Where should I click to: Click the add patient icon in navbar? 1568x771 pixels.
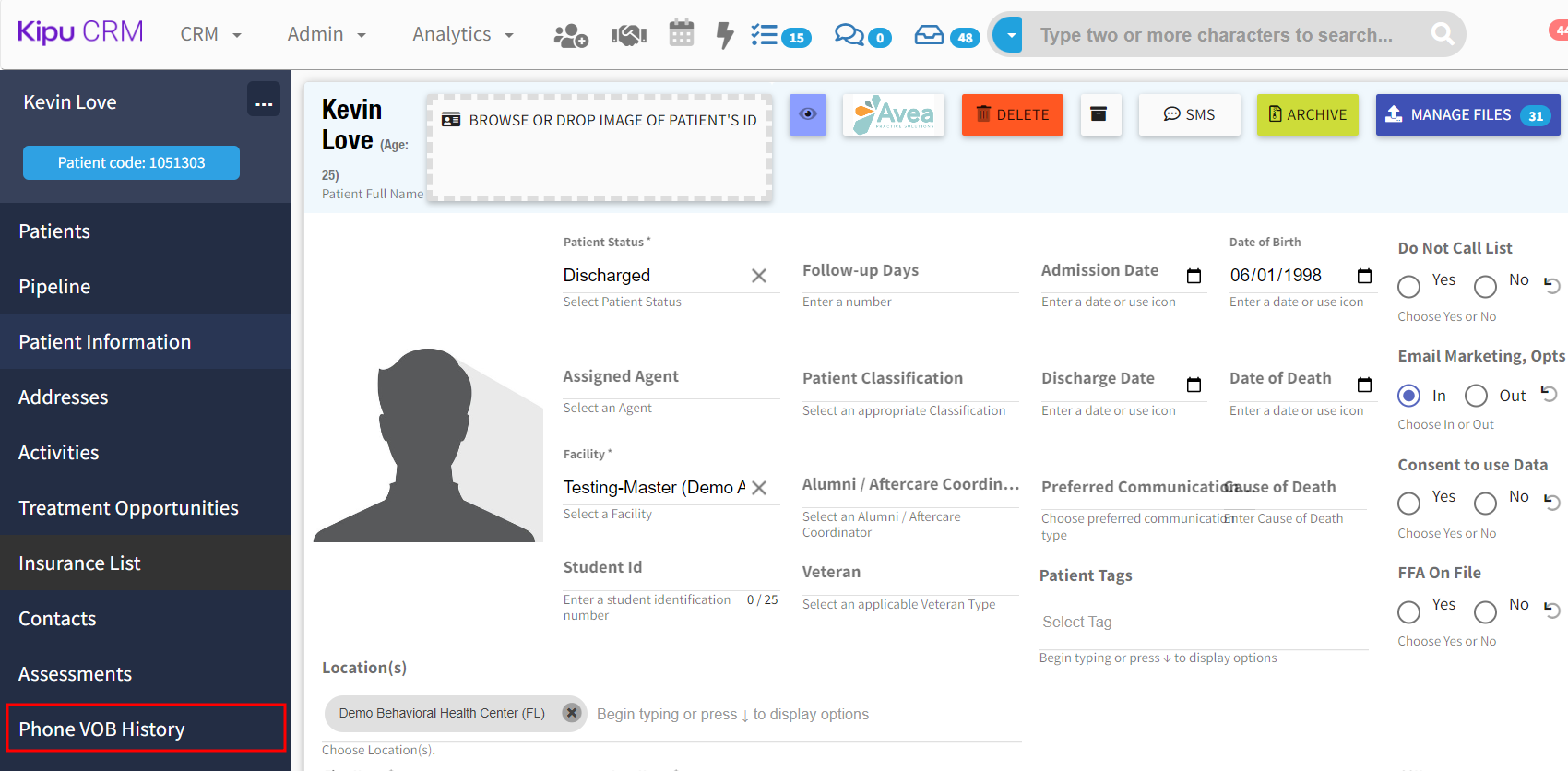pyautogui.click(x=570, y=36)
